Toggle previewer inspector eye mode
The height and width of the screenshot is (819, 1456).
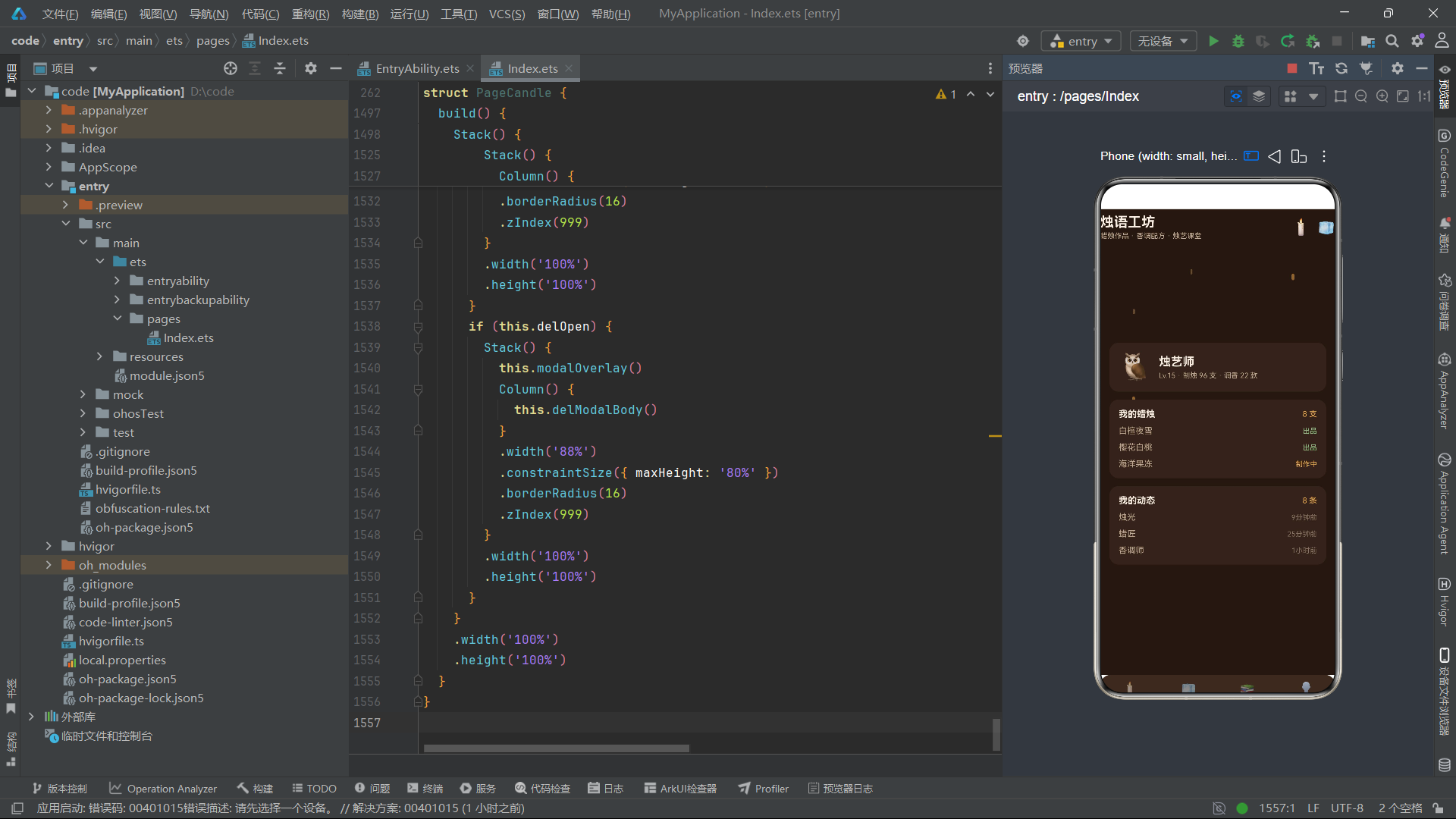pos(1236,96)
